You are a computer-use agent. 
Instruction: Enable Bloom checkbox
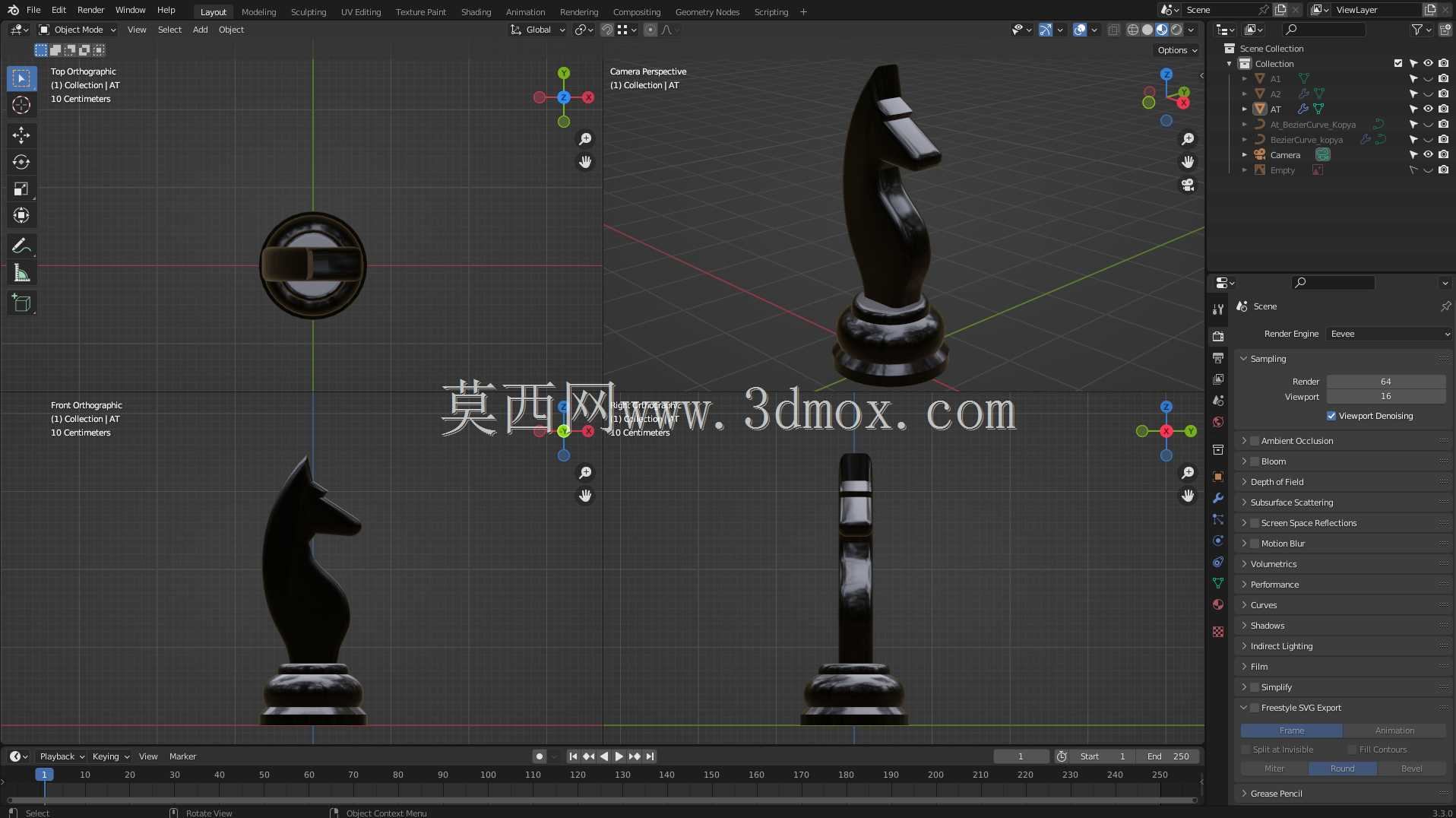point(1255,461)
